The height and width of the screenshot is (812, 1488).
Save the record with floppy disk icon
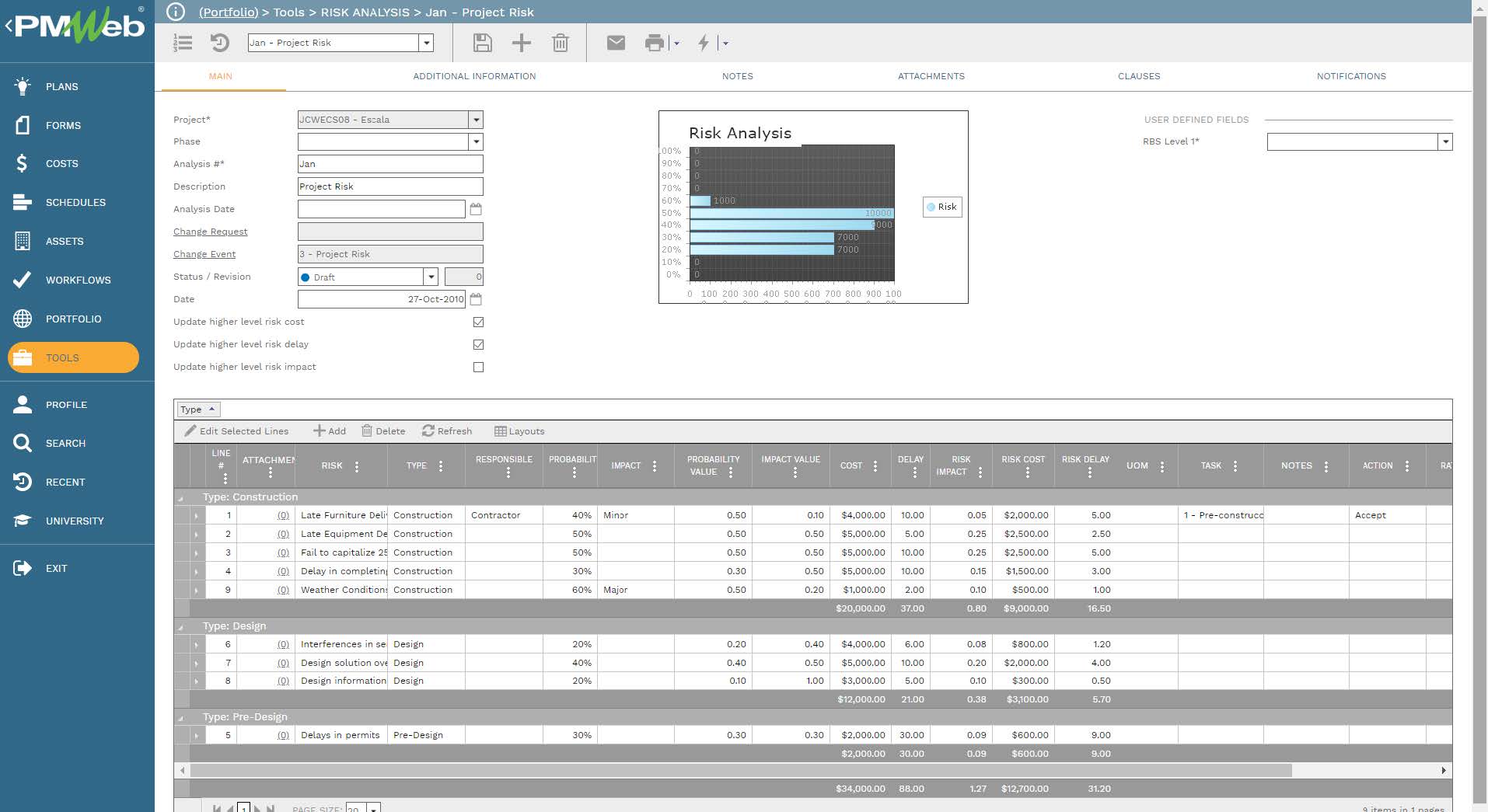pyautogui.click(x=482, y=43)
